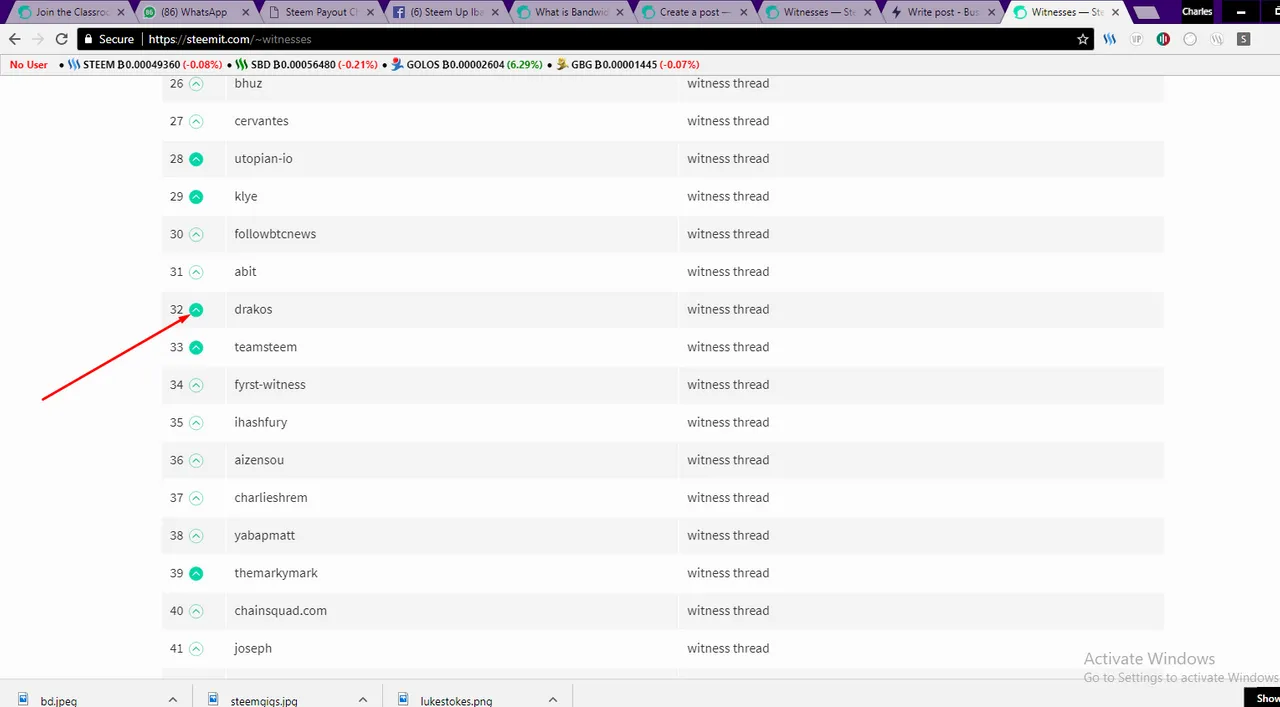
Task: Click the browser forward arrow
Action: [37, 39]
